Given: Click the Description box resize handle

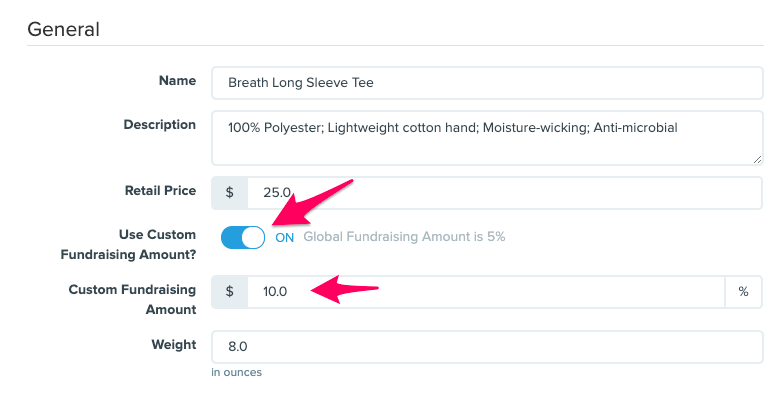Looking at the screenshot, I should pos(757,158).
